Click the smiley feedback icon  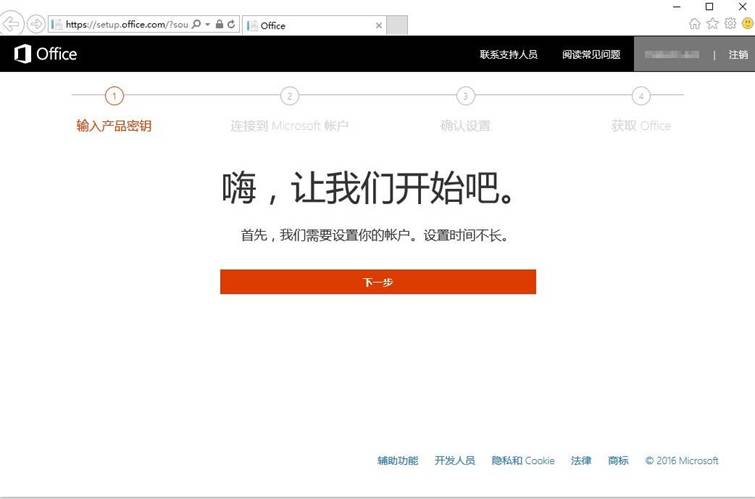tap(748, 23)
